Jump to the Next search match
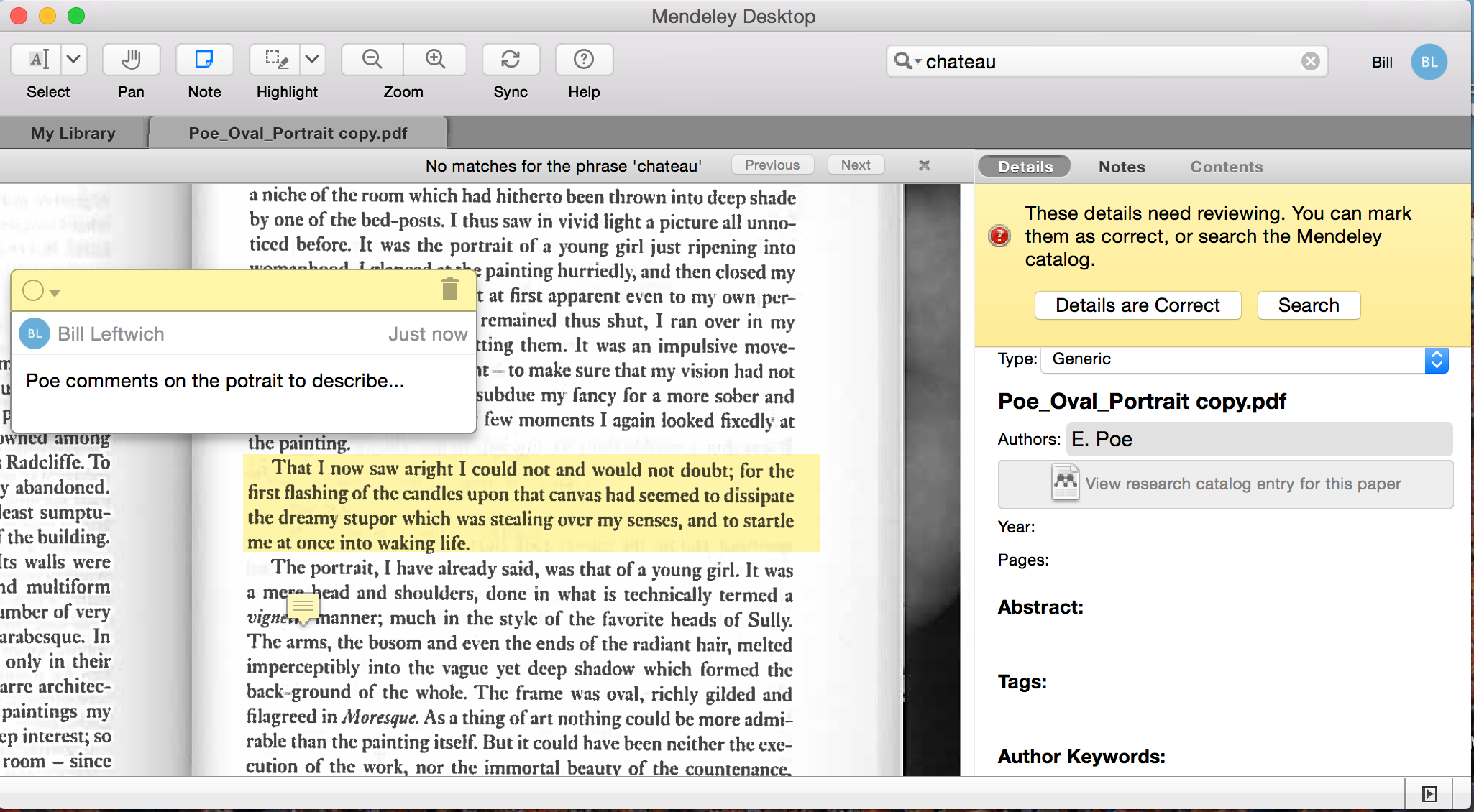 tap(856, 165)
